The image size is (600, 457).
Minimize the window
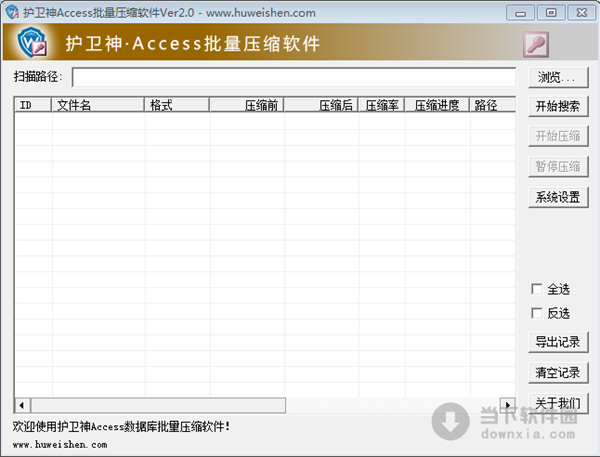pyautogui.click(x=520, y=13)
